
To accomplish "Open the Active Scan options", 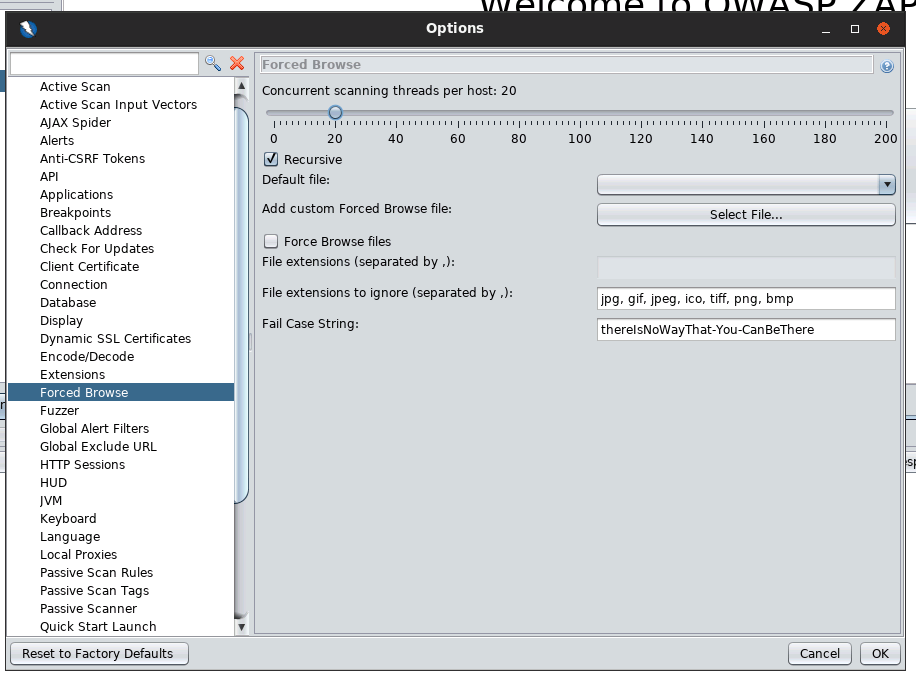I will pos(75,87).
